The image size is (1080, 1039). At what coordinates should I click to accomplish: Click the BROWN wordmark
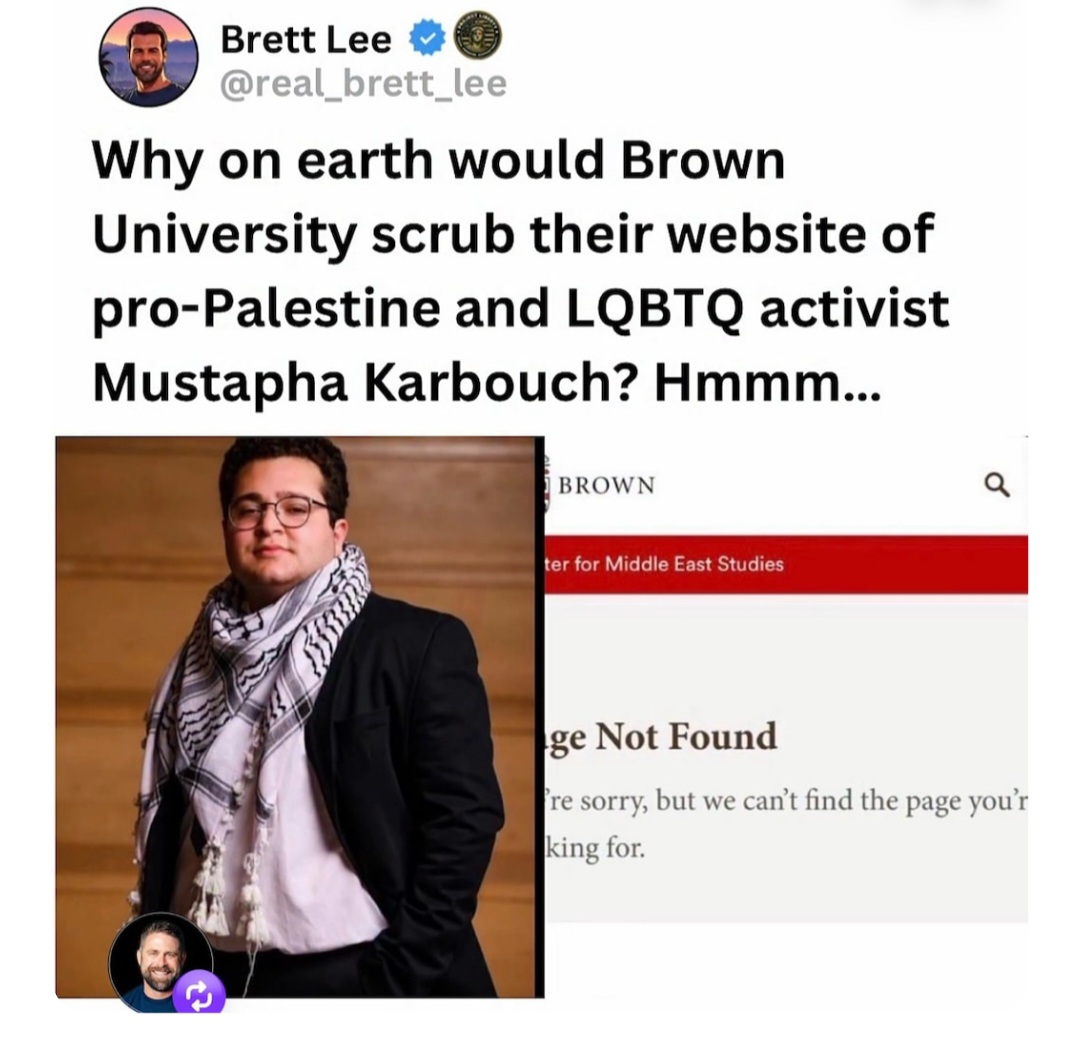[x=607, y=485]
